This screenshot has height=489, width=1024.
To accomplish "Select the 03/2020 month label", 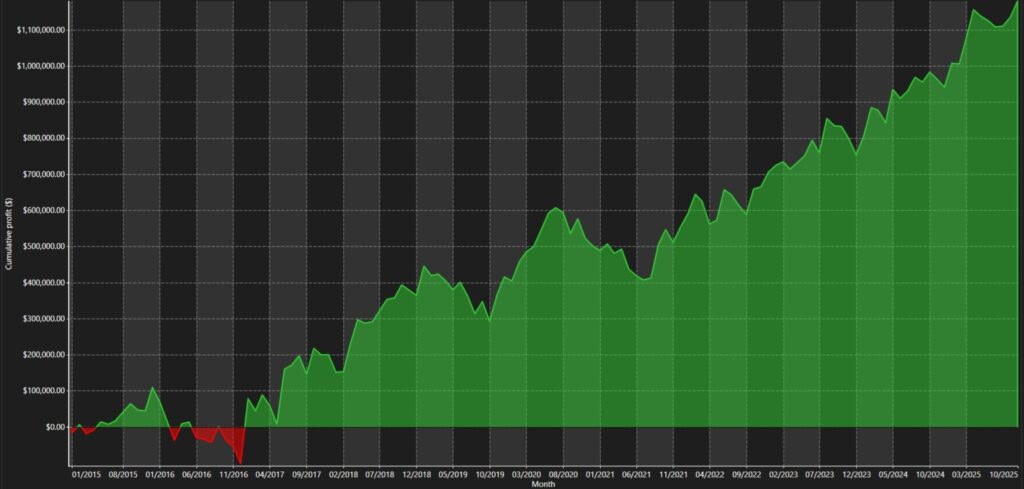I will coord(527,474).
